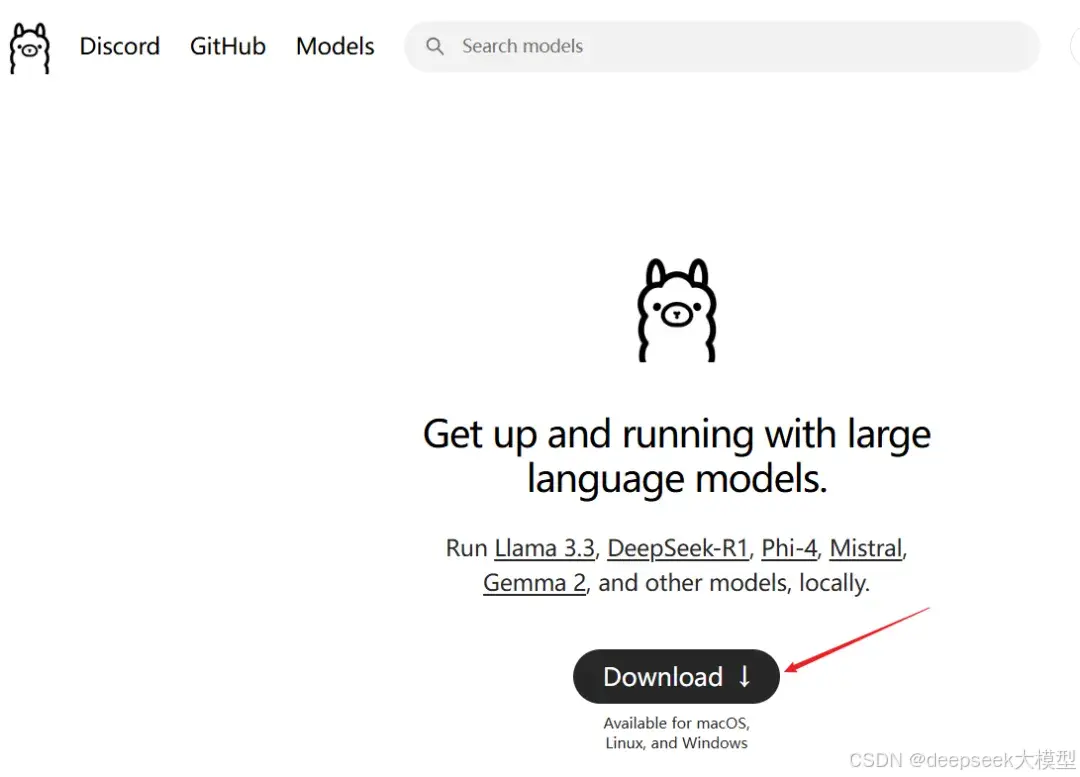The image size is (1080, 777).
Task: Click the main heading about language models
Action: [677, 455]
